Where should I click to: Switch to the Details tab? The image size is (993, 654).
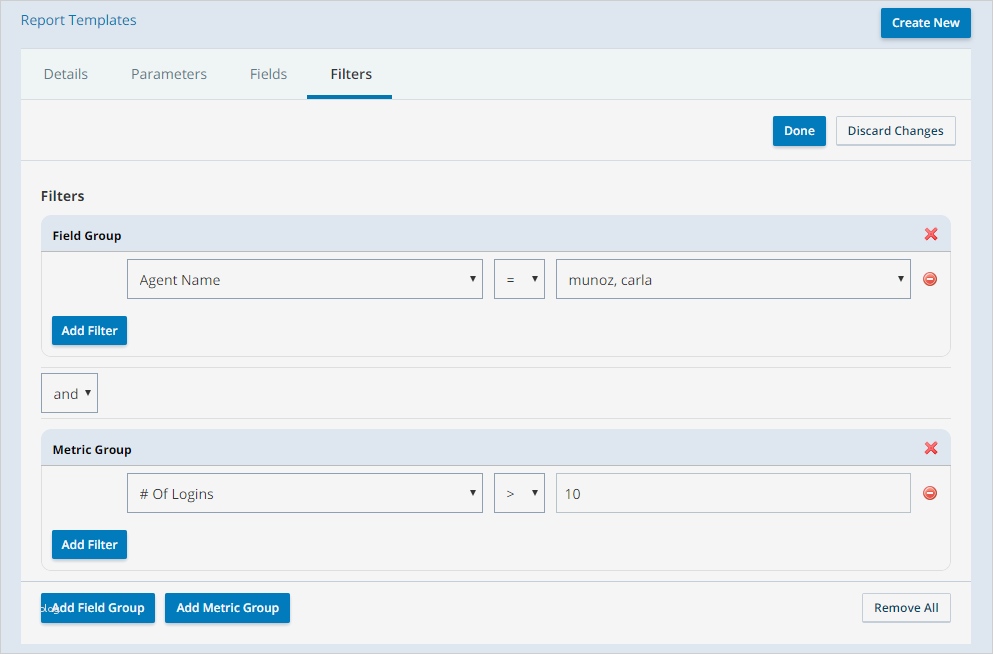click(66, 74)
